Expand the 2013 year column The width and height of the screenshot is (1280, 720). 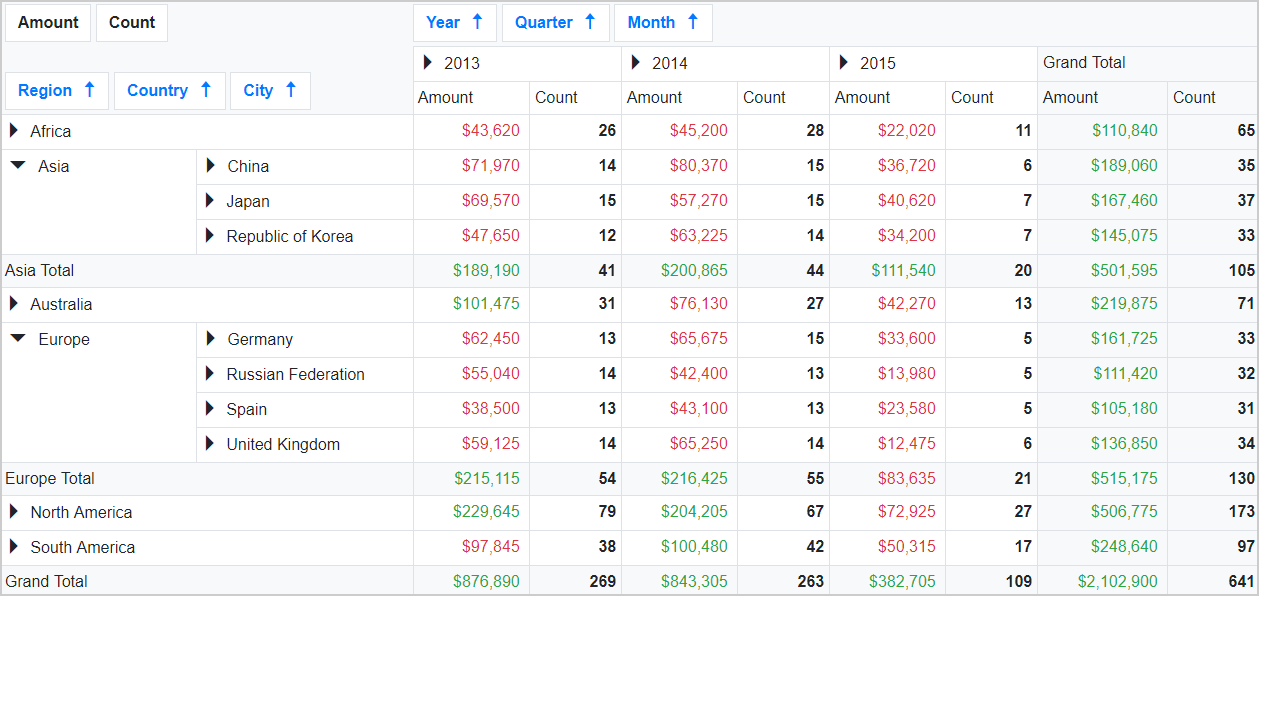428,63
